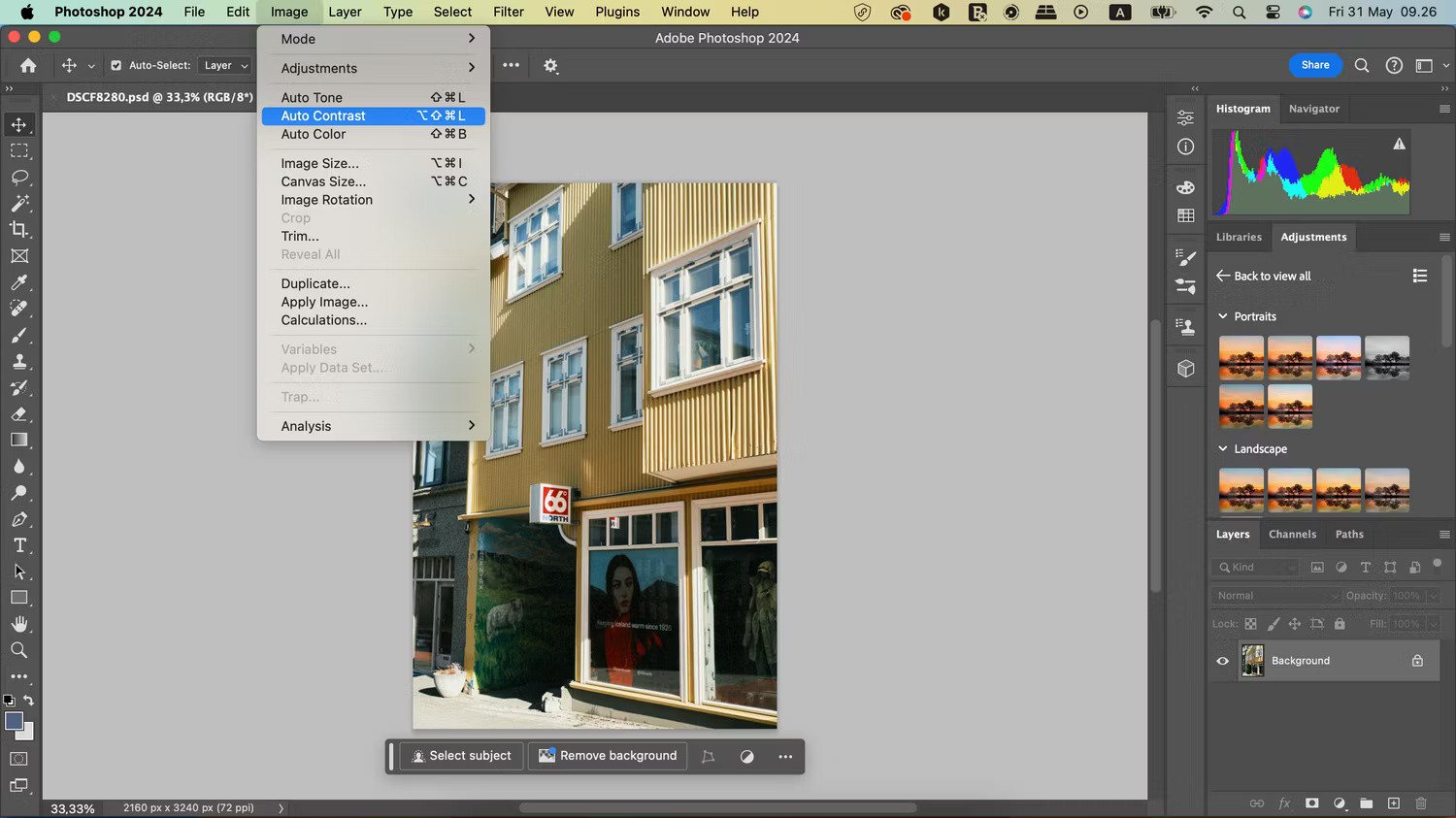Select the Move tool
The height and width of the screenshot is (818, 1456).
click(x=19, y=124)
